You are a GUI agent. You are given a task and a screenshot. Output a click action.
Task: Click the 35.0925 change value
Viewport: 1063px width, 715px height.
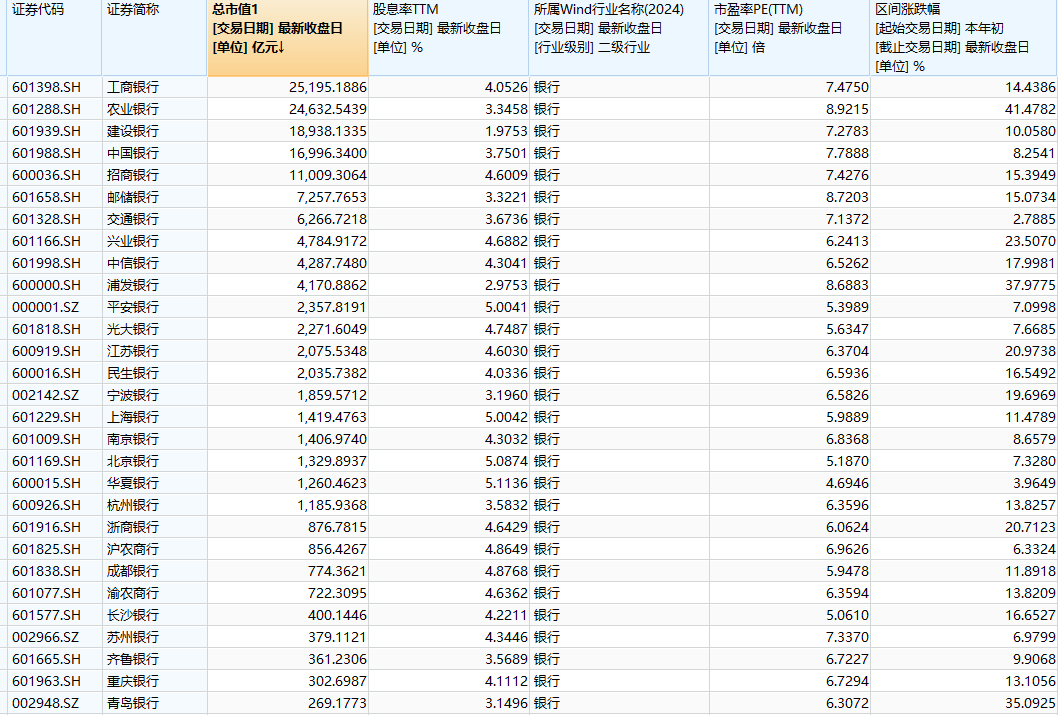point(1030,703)
